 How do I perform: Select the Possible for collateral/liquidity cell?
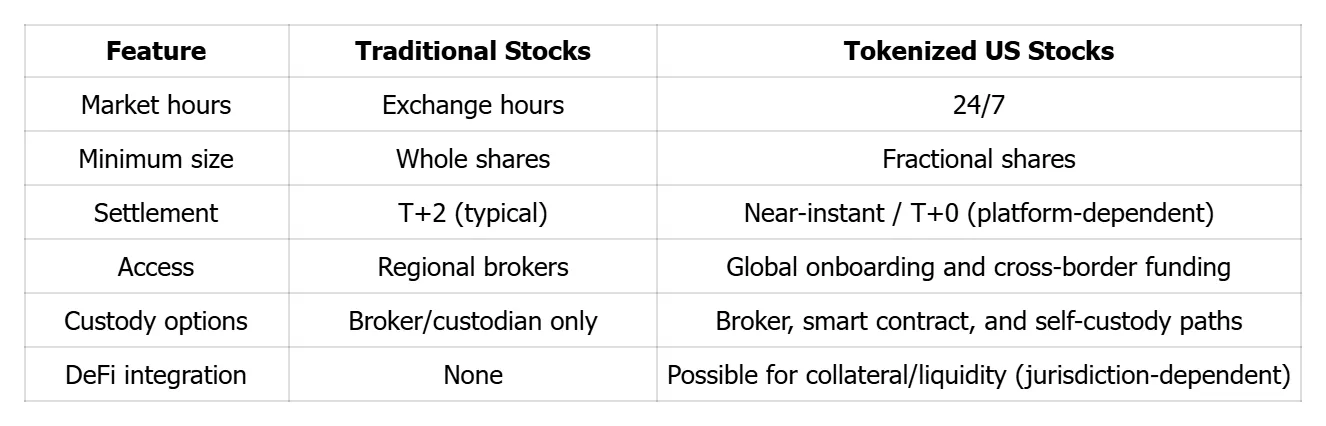(978, 375)
